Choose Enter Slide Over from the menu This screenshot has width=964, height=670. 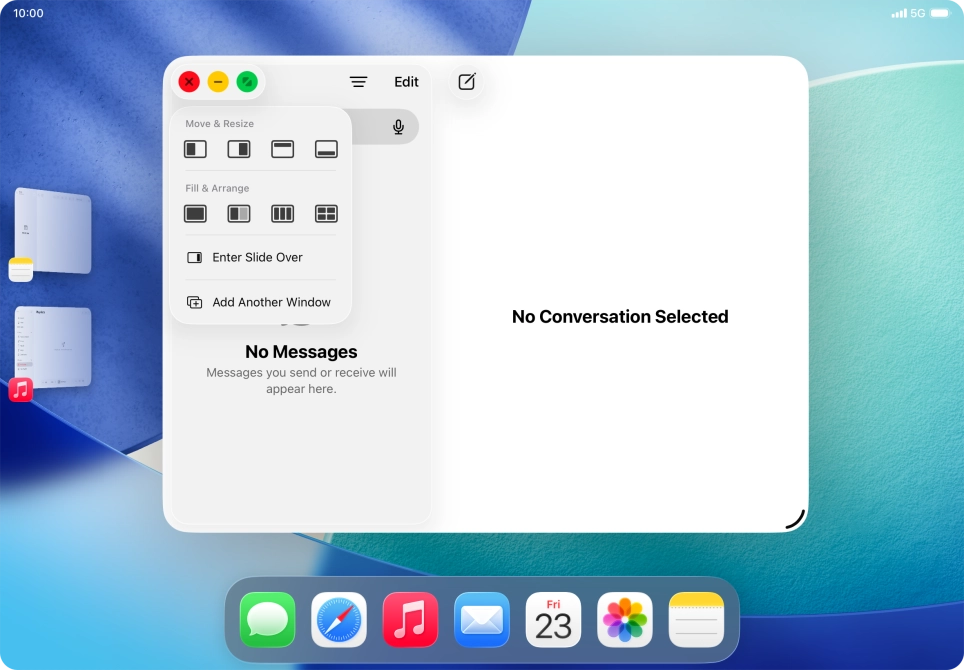pyautogui.click(x=256, y=257)
